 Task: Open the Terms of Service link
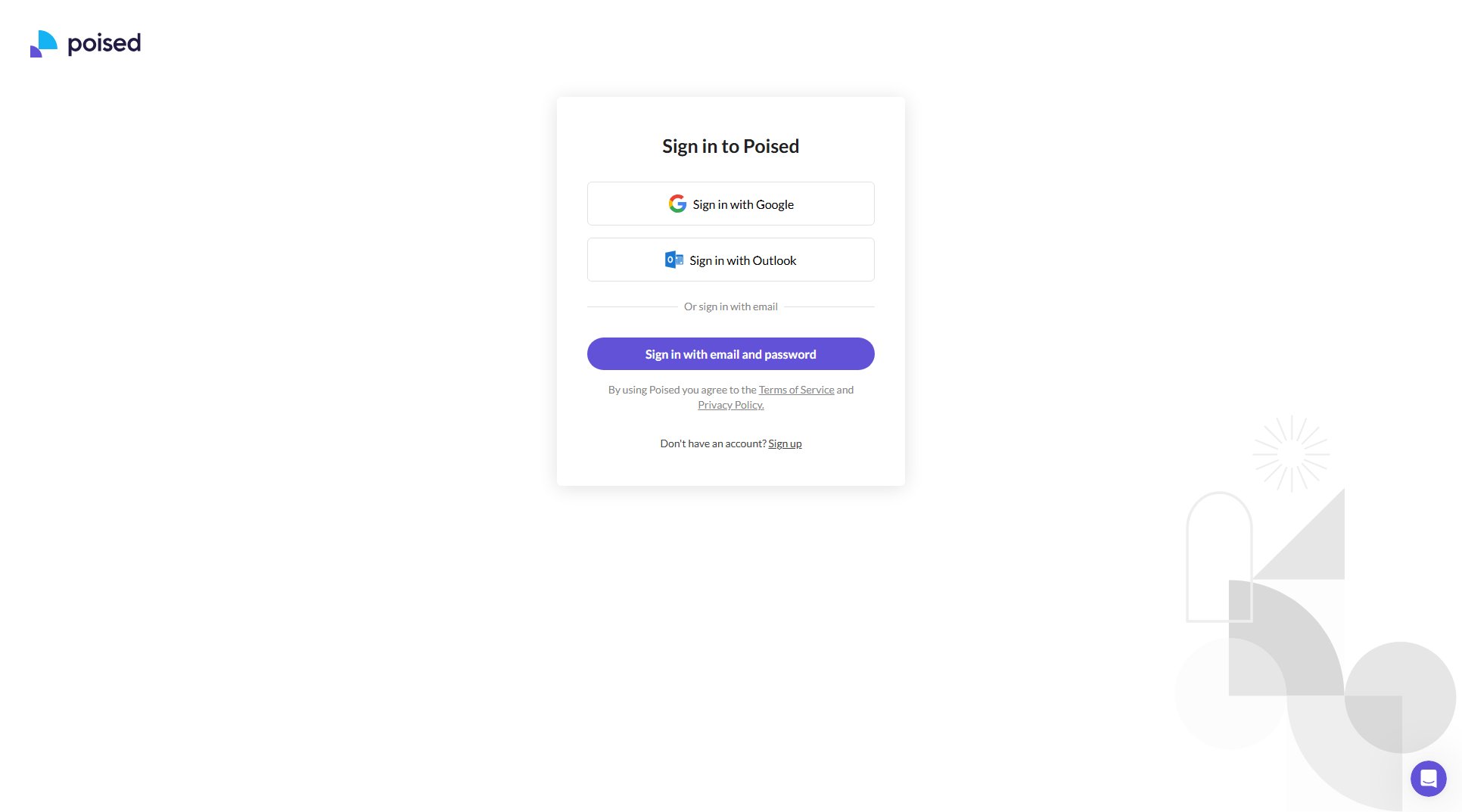coord(796,390)
